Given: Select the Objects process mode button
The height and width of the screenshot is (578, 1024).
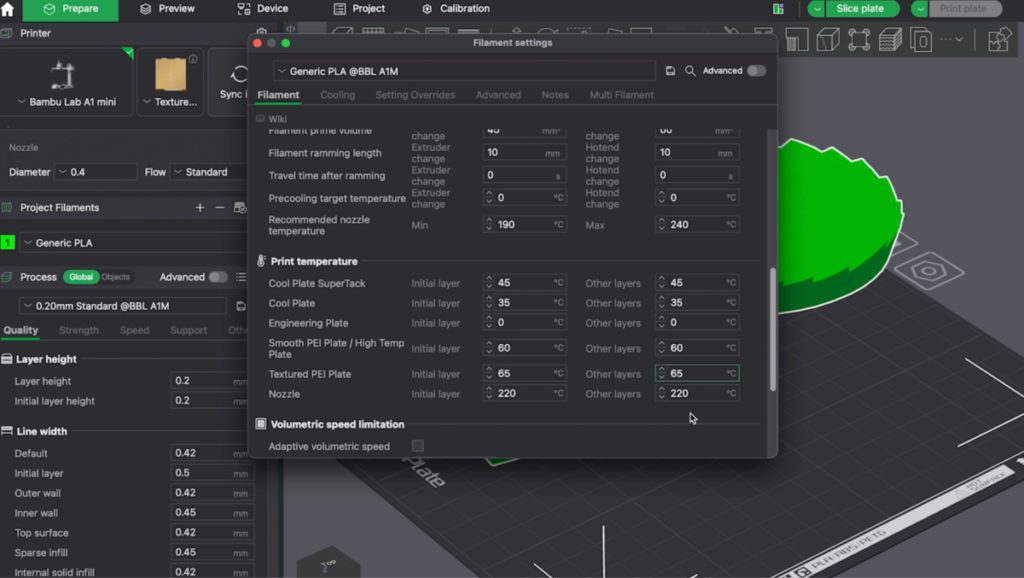Looking at the screenshot, I should click(x=116, y=277).
